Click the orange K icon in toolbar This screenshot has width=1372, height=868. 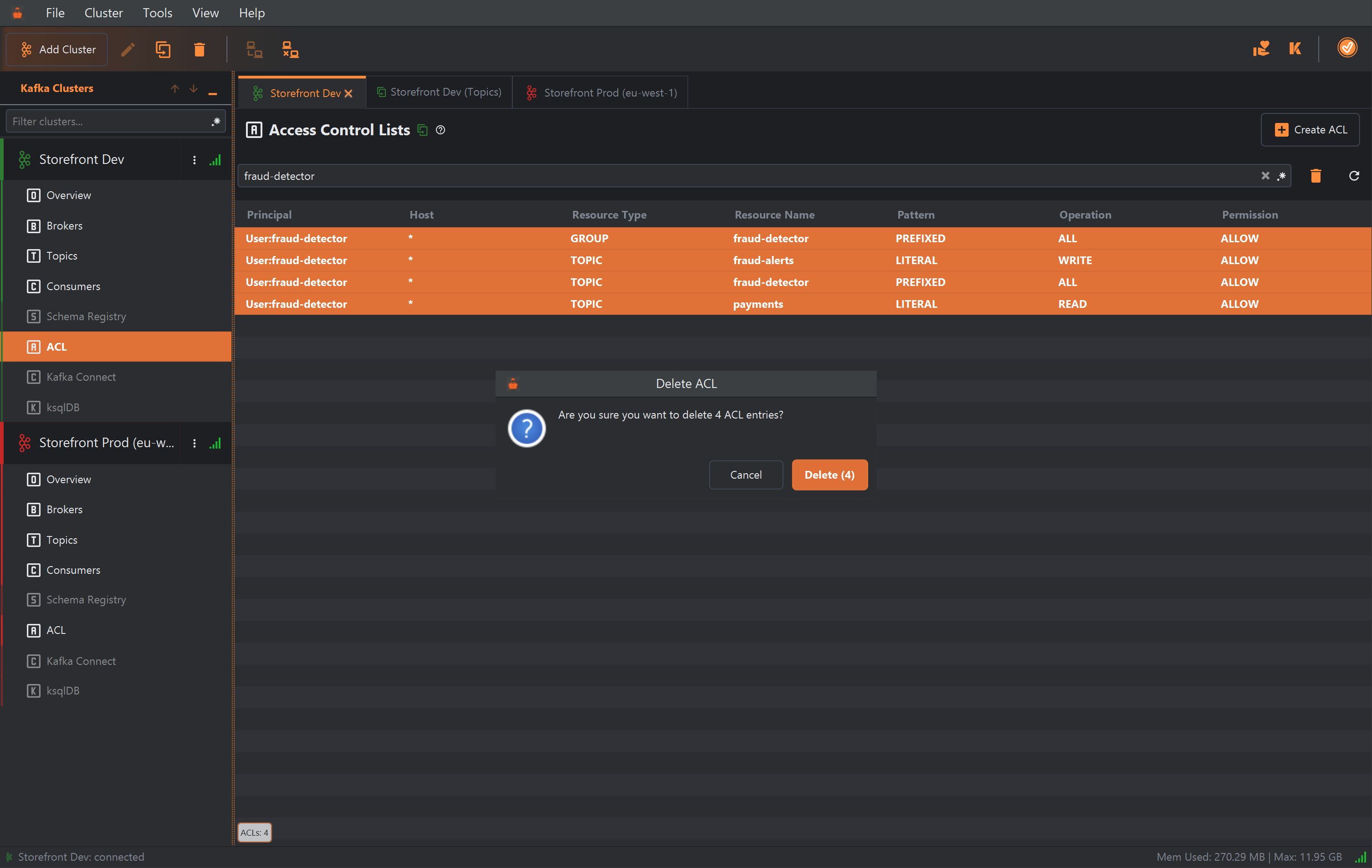[x=1295, y=48]
